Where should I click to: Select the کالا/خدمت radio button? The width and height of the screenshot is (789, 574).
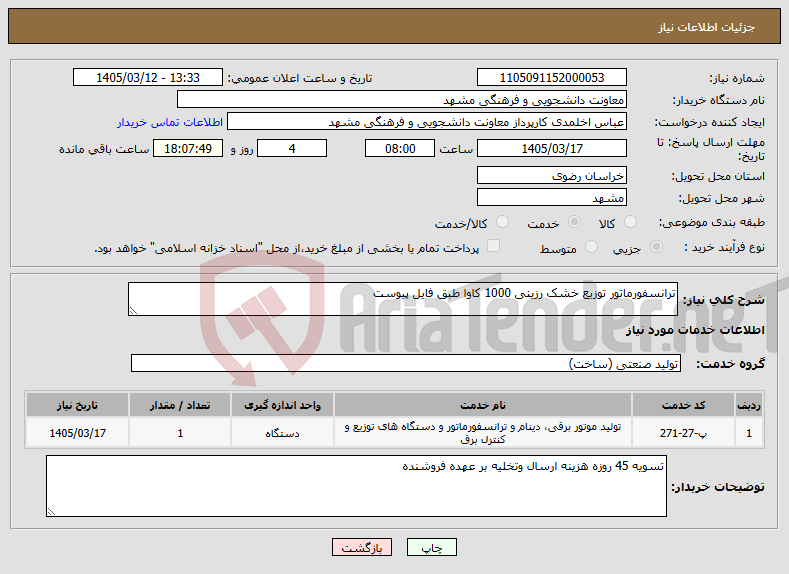(x=502, y=222)
